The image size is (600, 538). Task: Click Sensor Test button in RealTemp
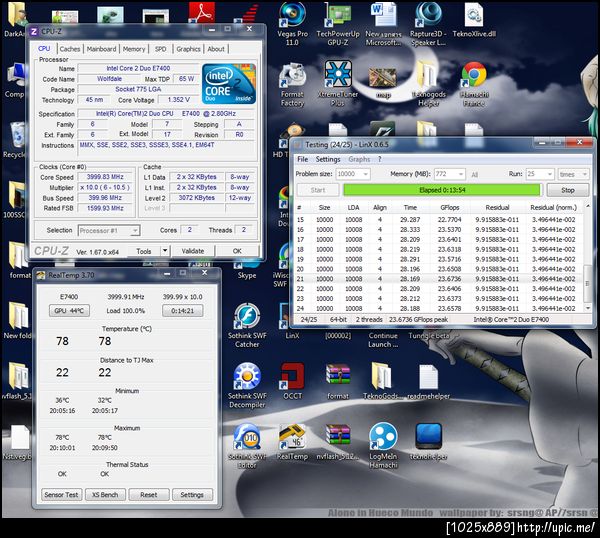click(x=61, y=495)
